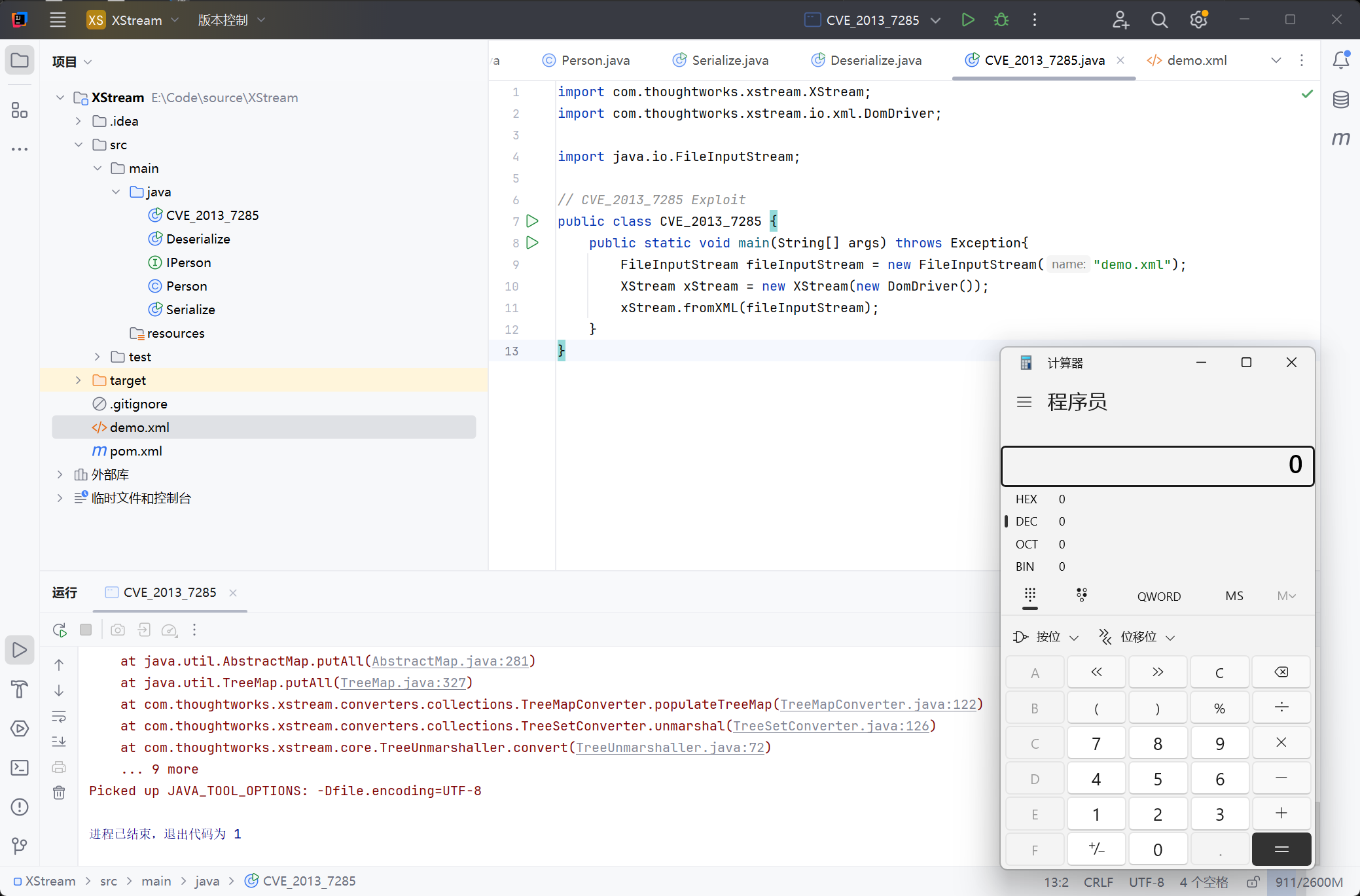Viewport: 1360px width, 896px height.
Task: Switch to Serialize.java editor tab
Action: point(721,60)
